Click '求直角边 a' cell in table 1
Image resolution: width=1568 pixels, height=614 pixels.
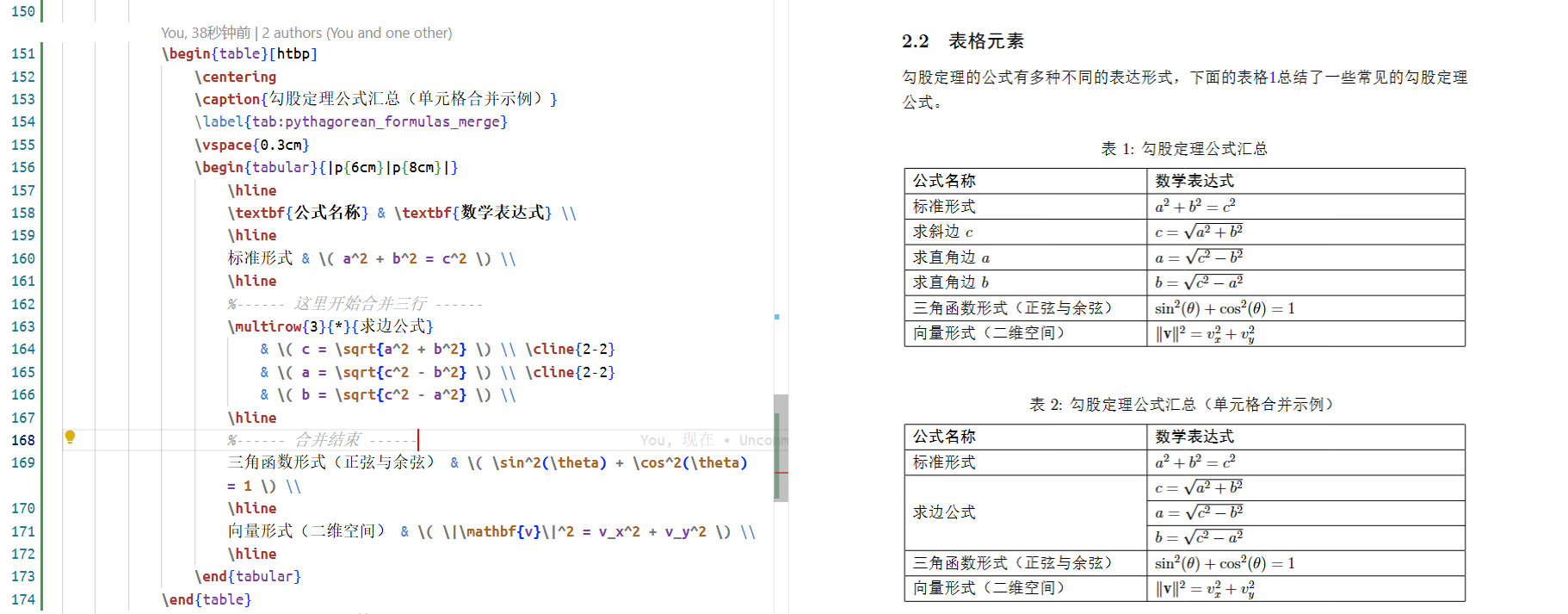1026,257
